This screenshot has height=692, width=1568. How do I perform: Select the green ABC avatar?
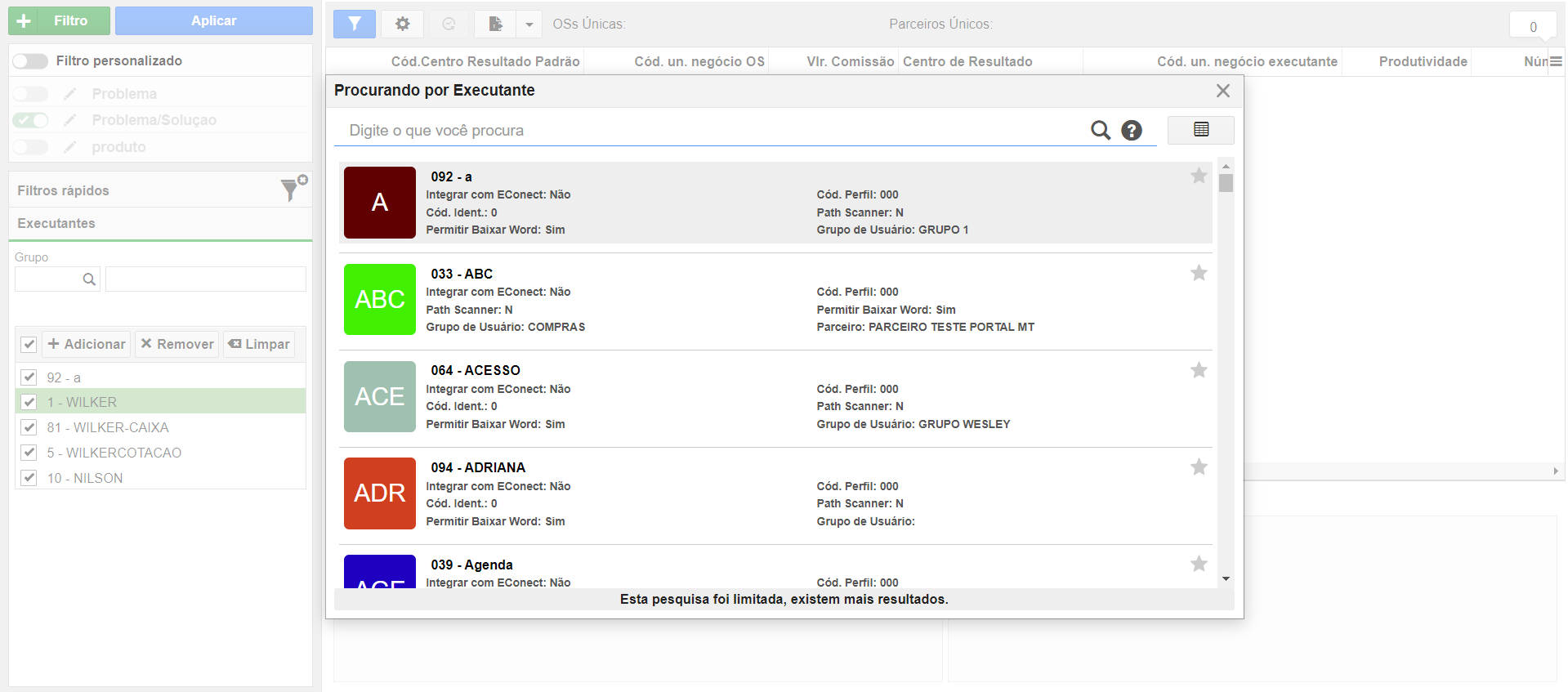tap(380, 299)
